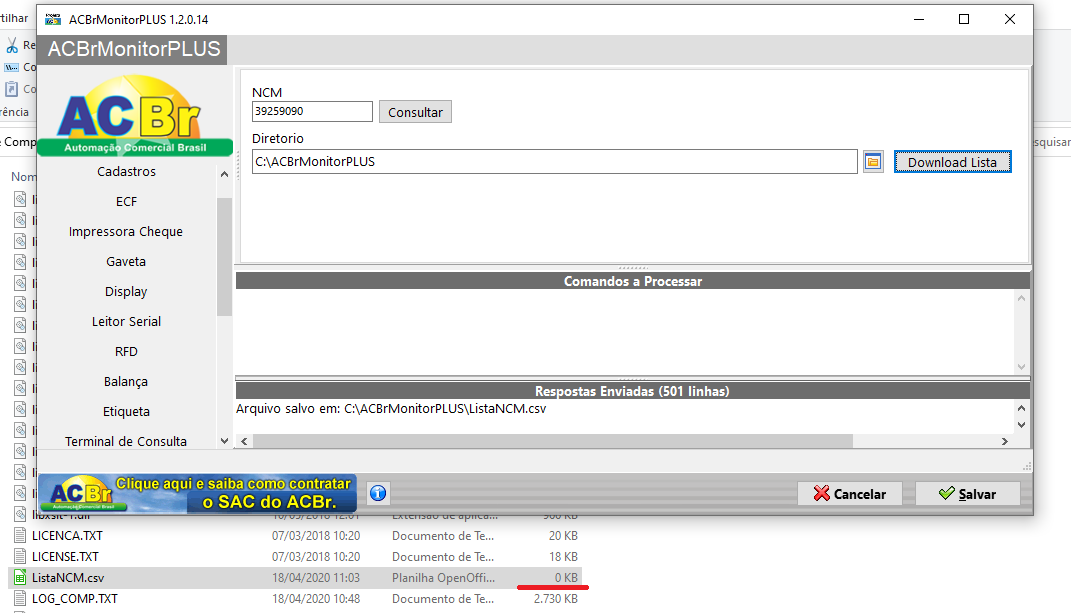The width and height of the screenshot is (1071, 613).
Task: Click the Salvar button
Action: point(968,493)
